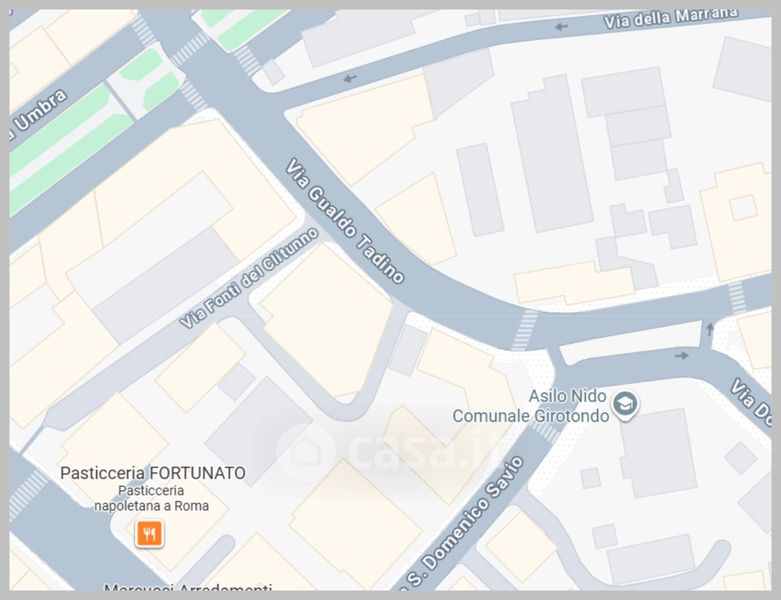Click the right-pointing one-way arrow above Asilo Nido
The image size is (781, 600).
681,356
